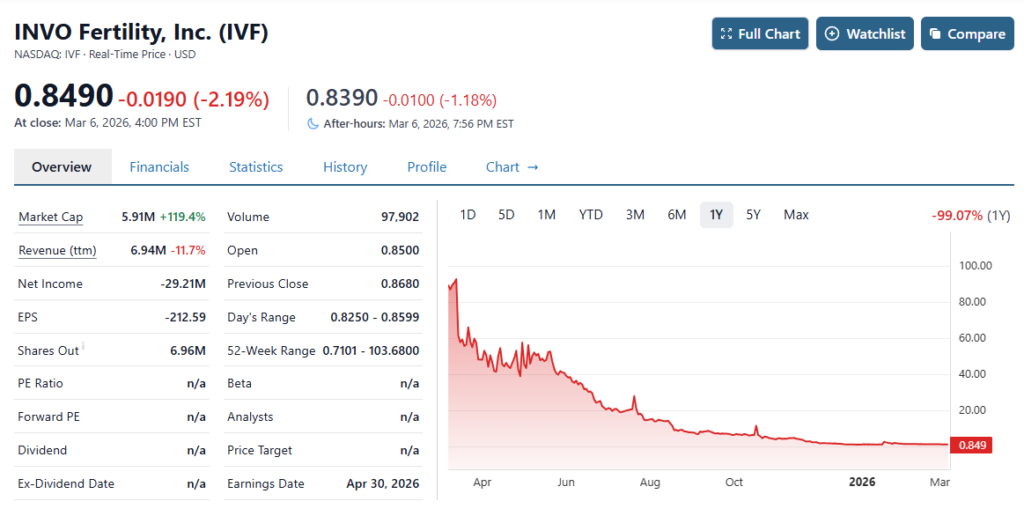The height and width of the screenshot is (516, 1024).
Task: Click the Market Cap link
Action: (x=51, y=217)
